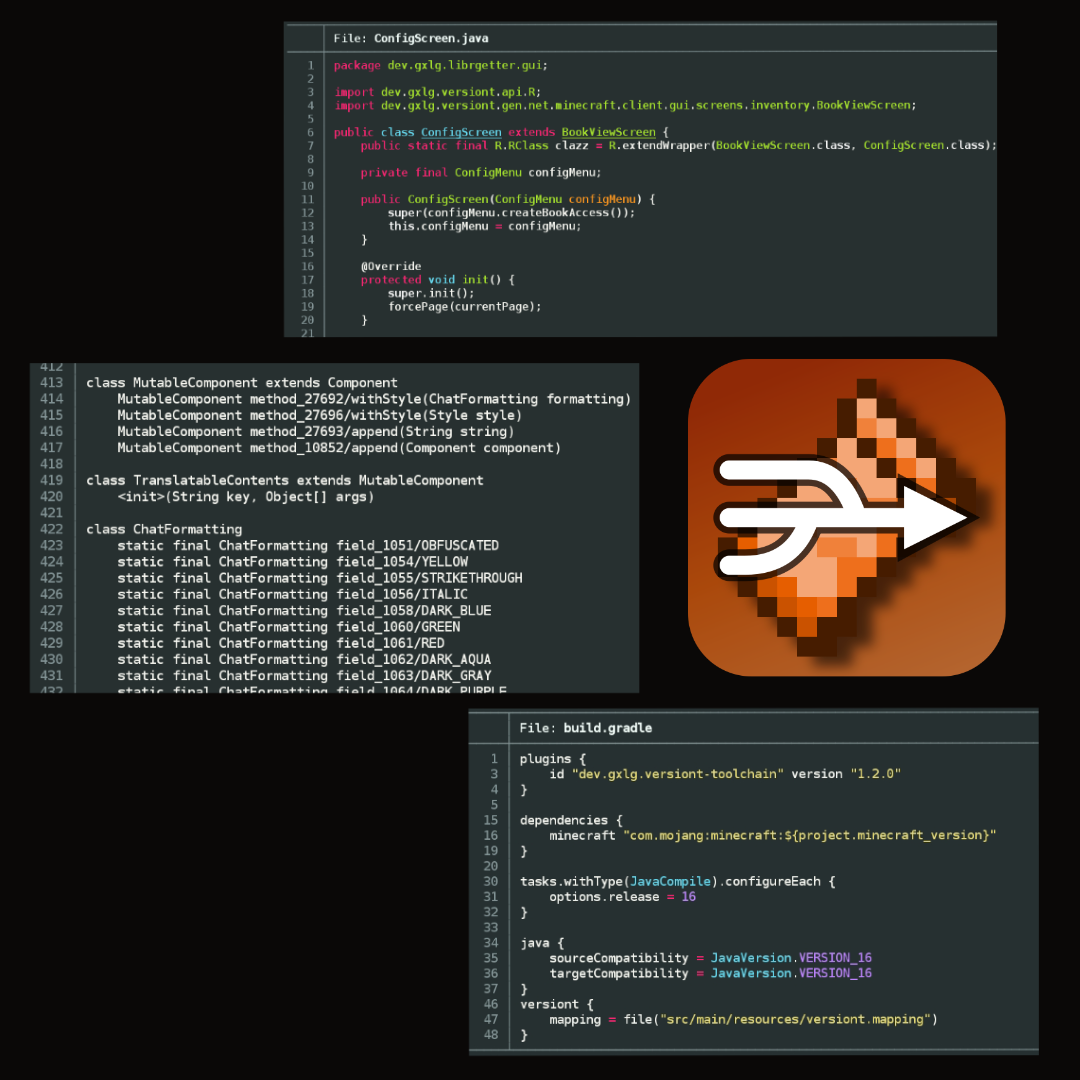1080x1080 pixels.
Task: Click 'protected void init()' line
Action: 437,280
